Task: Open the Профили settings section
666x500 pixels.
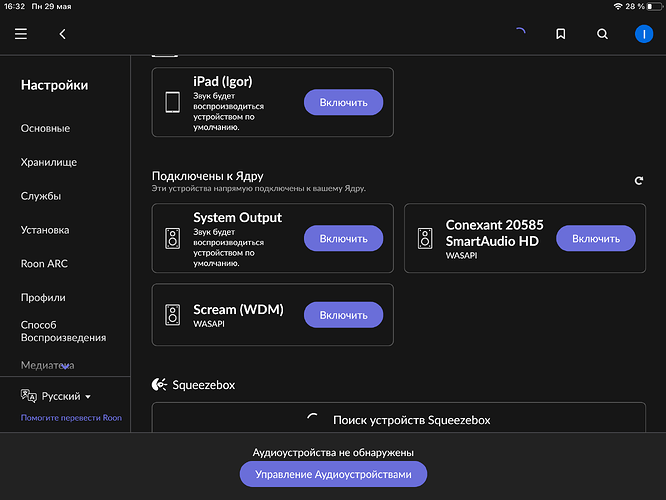Action: (x=43, y=298)
